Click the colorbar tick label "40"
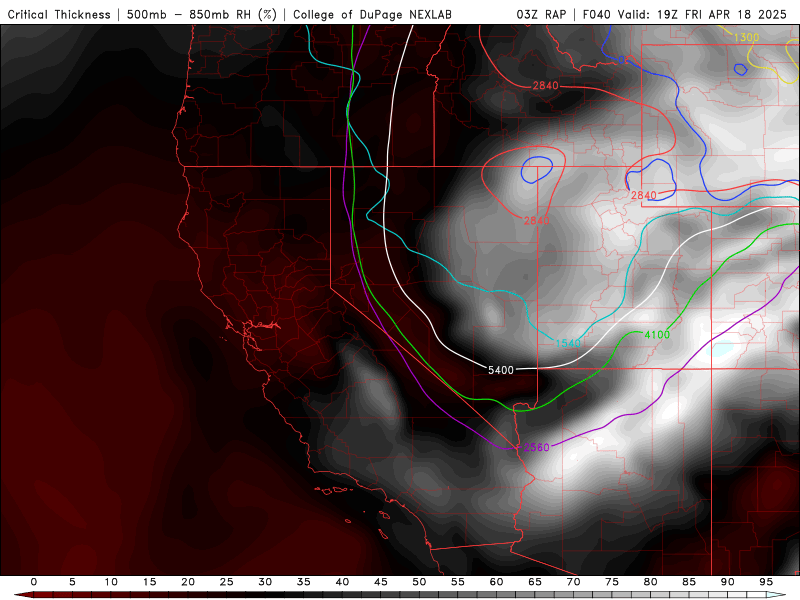This screenshot has height=600, width=800. [x=342, y=582]
